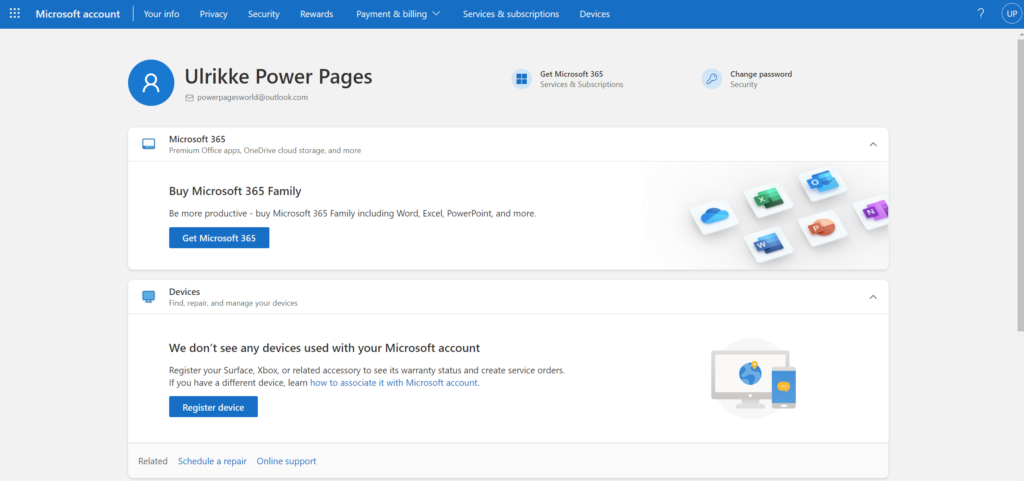
Task: Click the Devices section title in card
Action: coord(184,292)
